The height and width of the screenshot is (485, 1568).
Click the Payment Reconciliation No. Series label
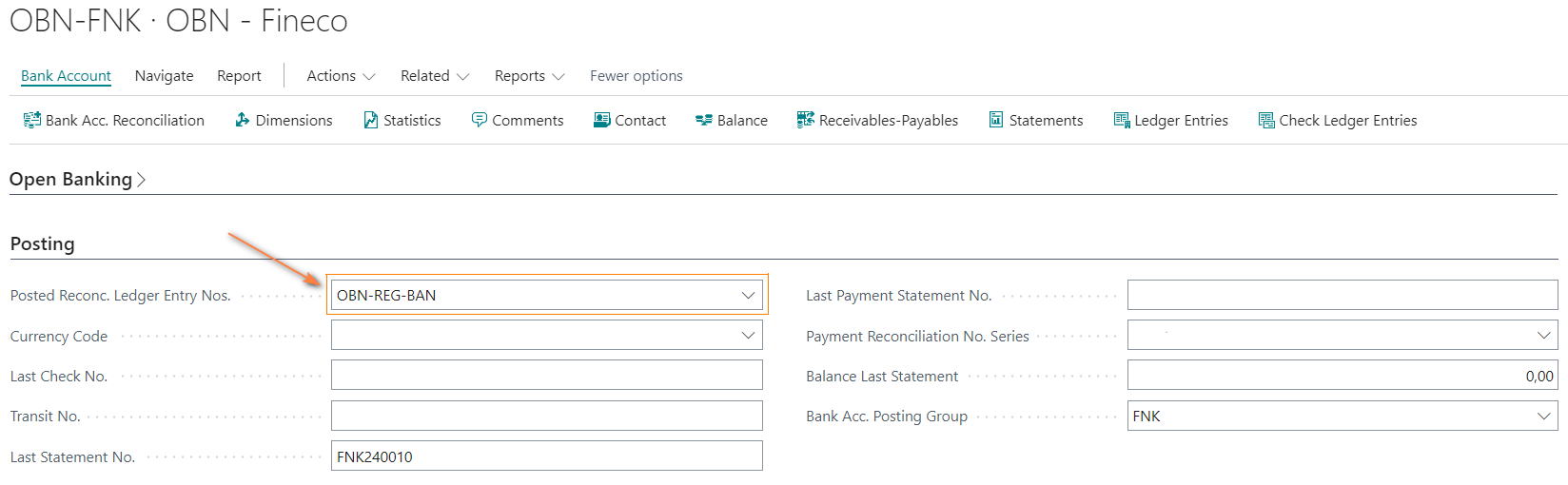coord(917,337)
